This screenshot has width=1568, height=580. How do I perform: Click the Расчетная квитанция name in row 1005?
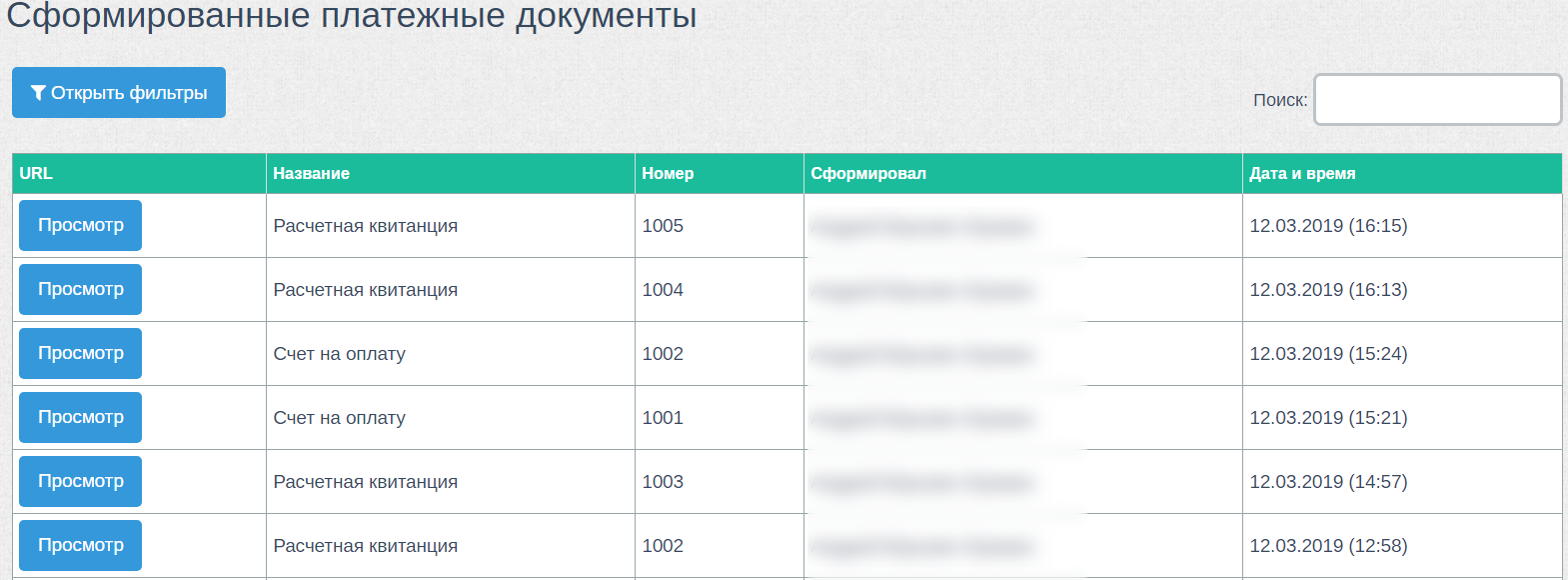coord(366,226)
